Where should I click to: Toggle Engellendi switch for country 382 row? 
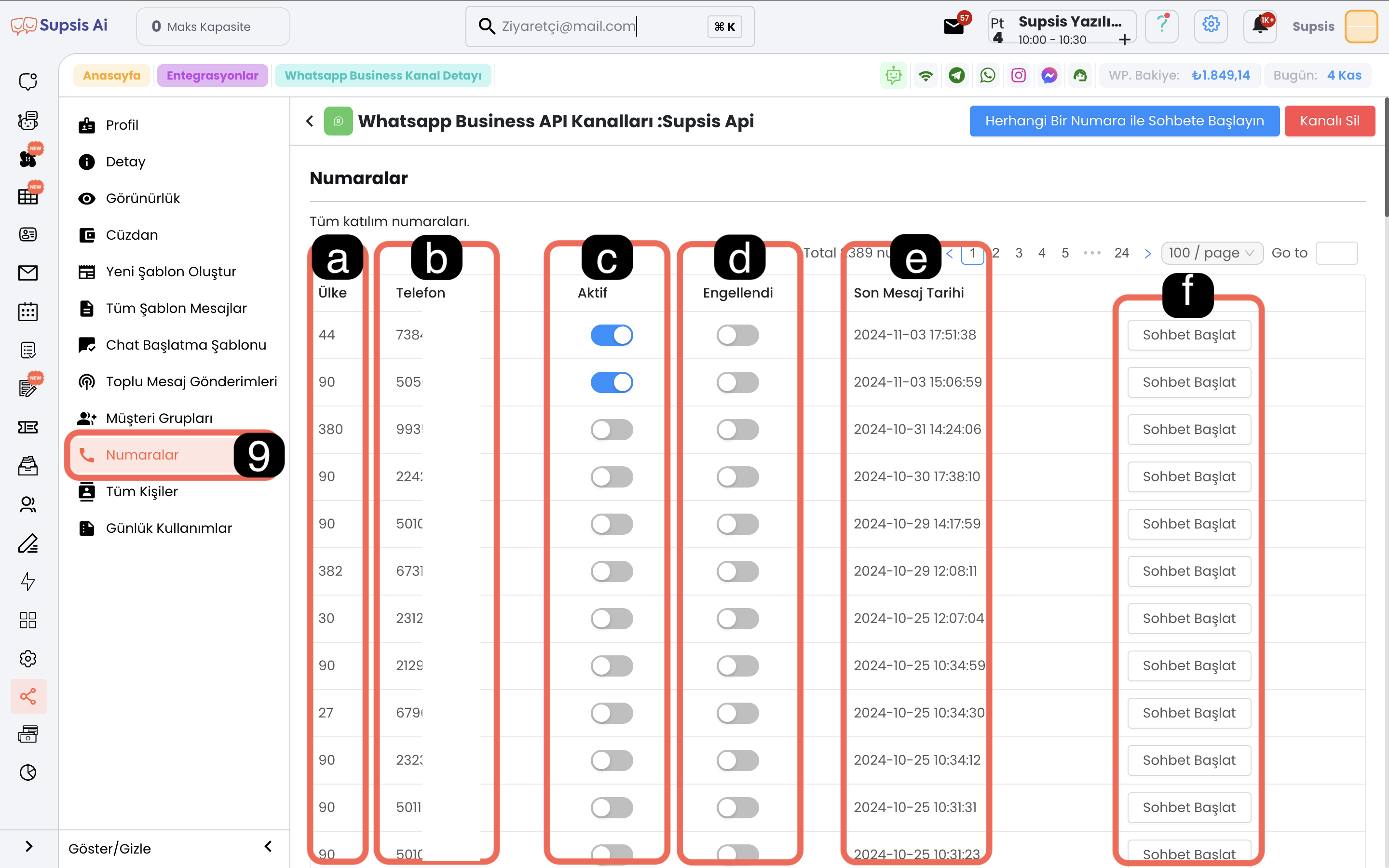737,571
